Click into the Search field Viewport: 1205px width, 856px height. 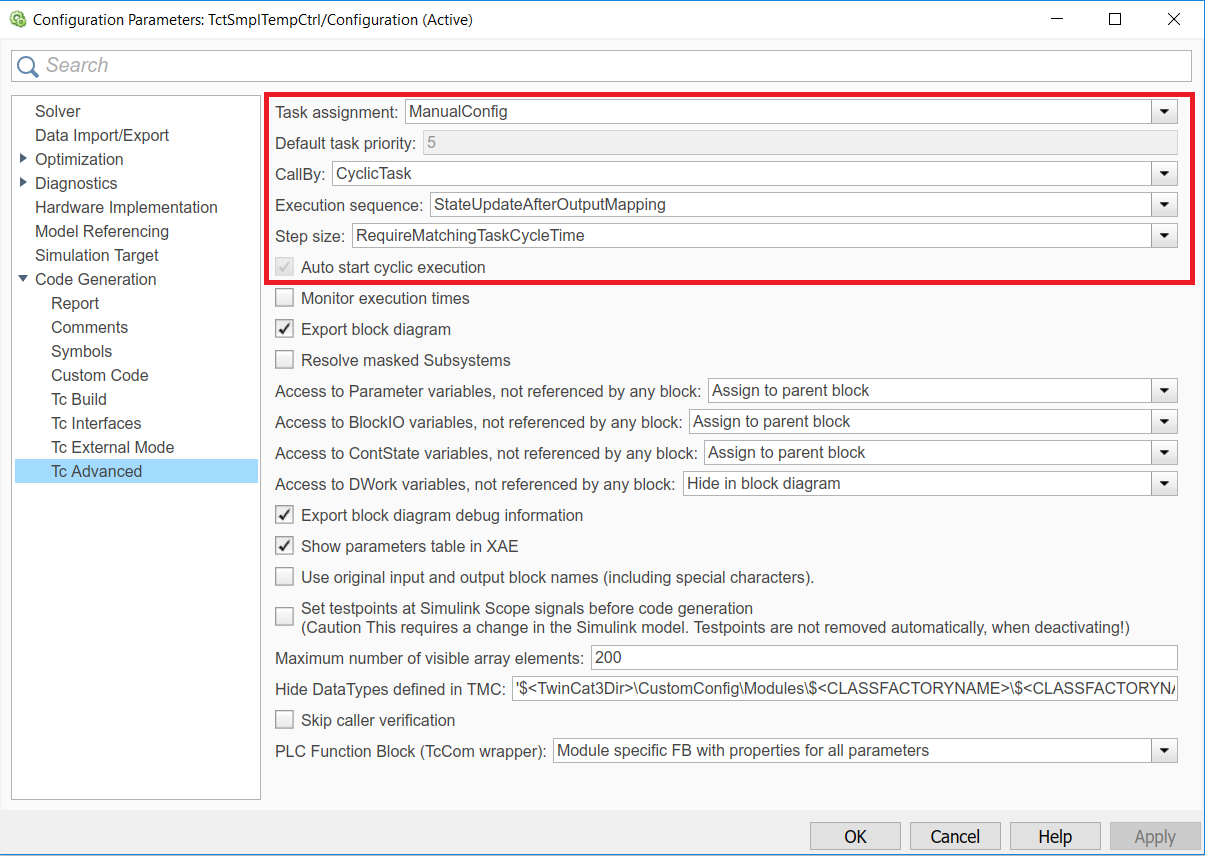pyautogui.click(x=601, y=66)
